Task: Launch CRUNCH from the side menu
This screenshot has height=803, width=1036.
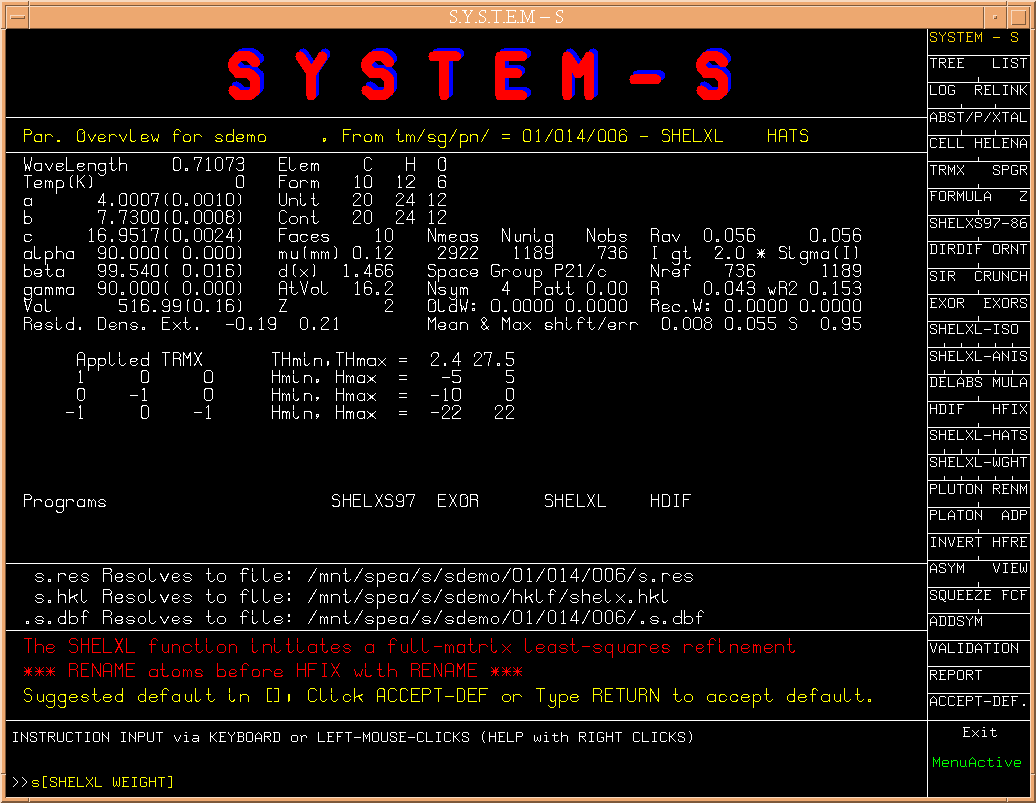Action: (x=1000, y=276)
